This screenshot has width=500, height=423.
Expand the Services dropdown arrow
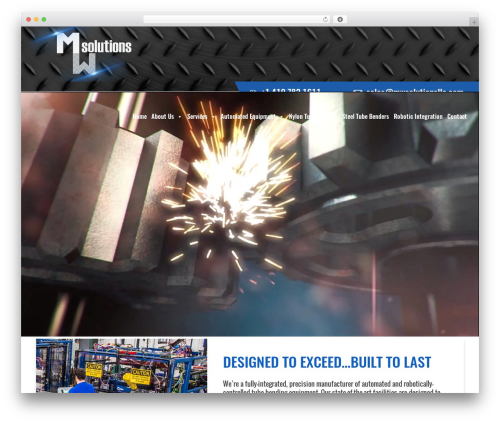pos(213,117)
